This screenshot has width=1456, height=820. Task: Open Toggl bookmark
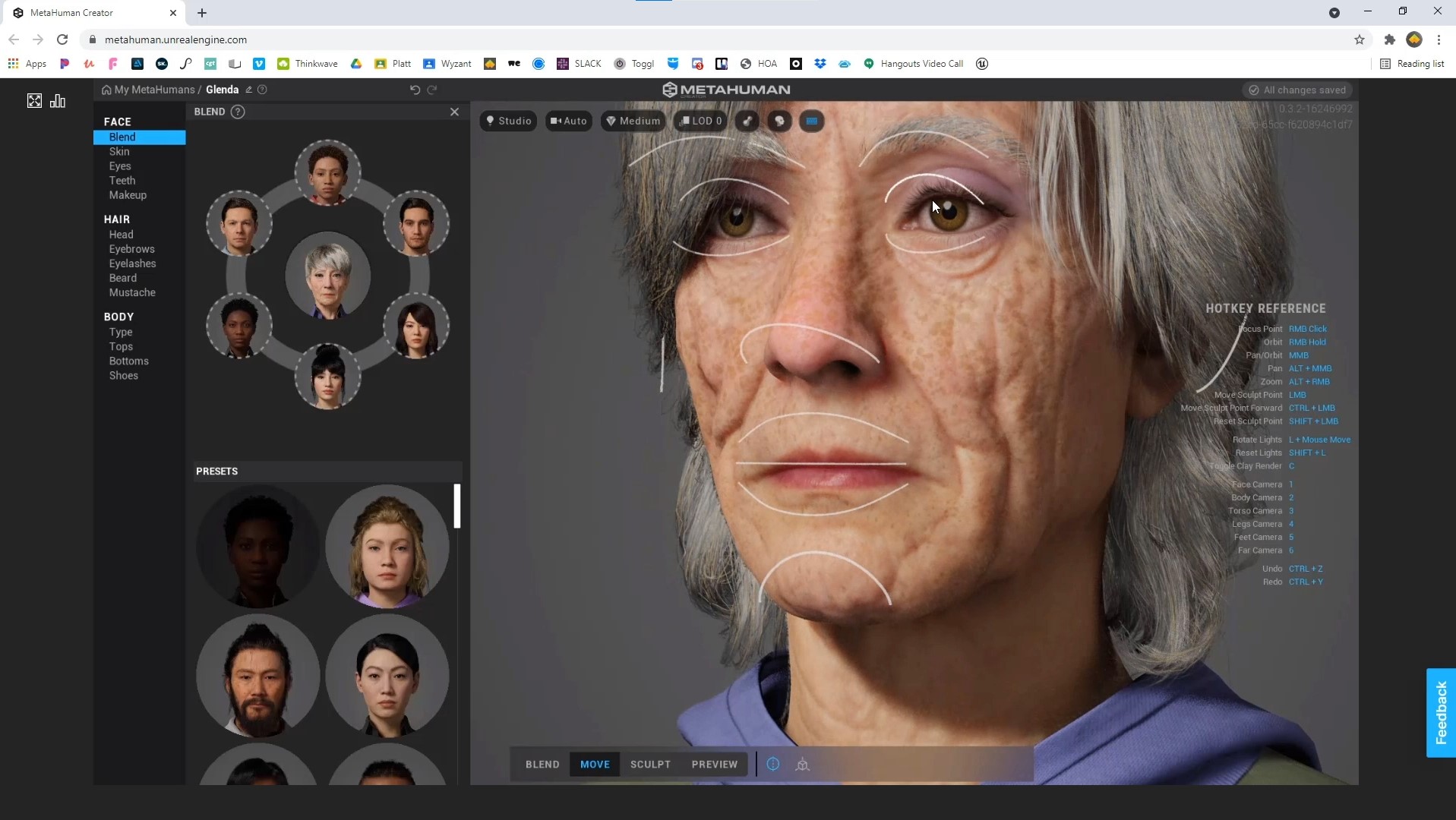pyautogui.click(x=634, y=64)
